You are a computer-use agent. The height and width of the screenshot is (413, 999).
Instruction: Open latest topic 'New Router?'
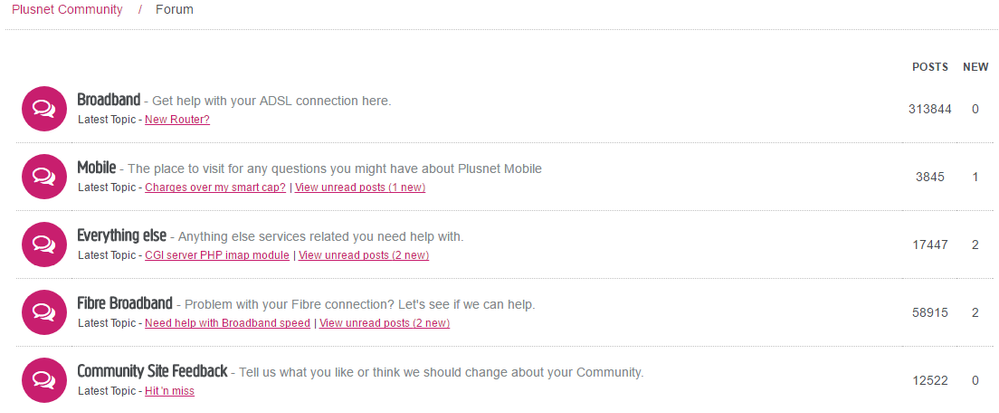pyautogui.click(x=177, y=120)
